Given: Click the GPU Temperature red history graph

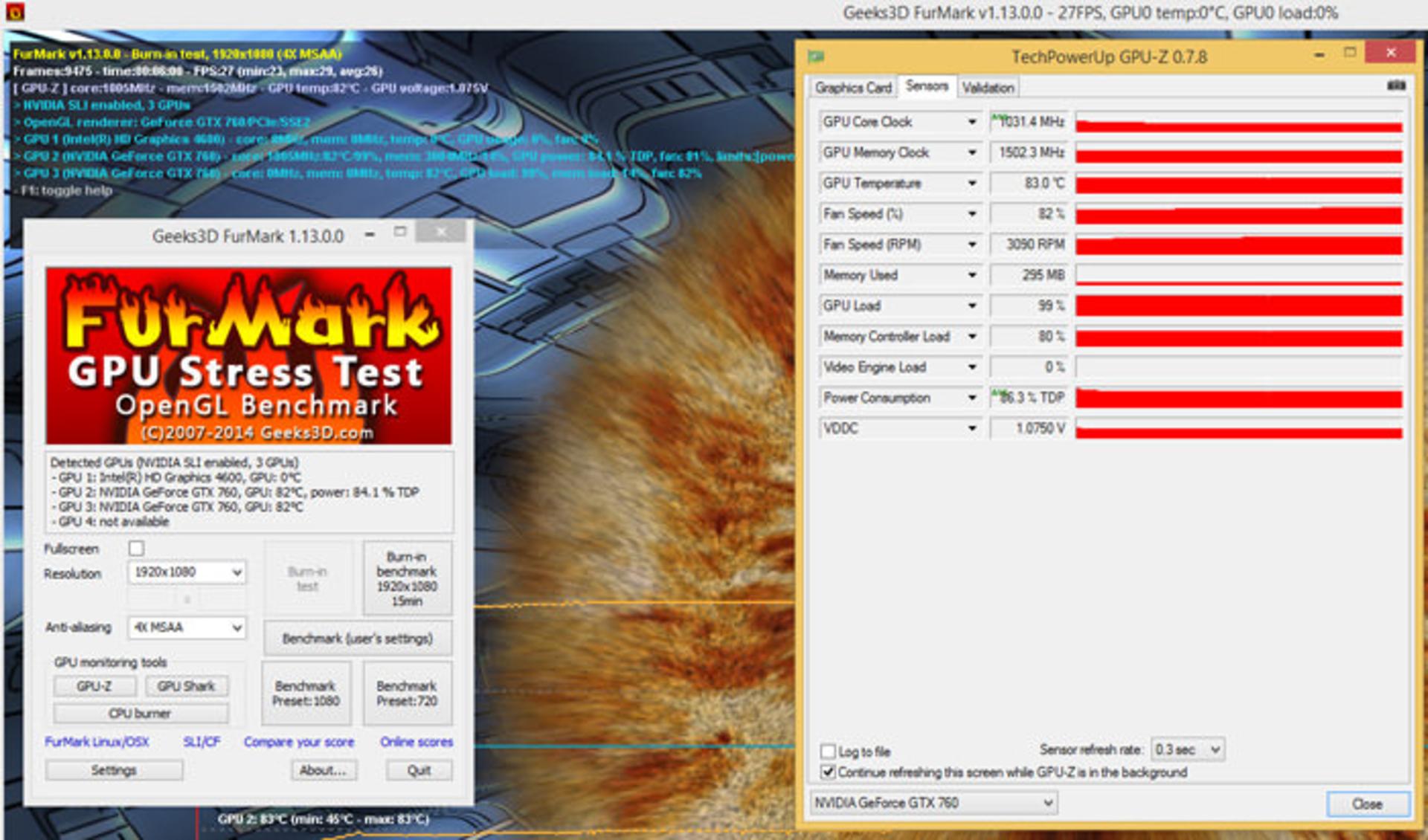Looking at the screenshot, I should point(1238,184).
